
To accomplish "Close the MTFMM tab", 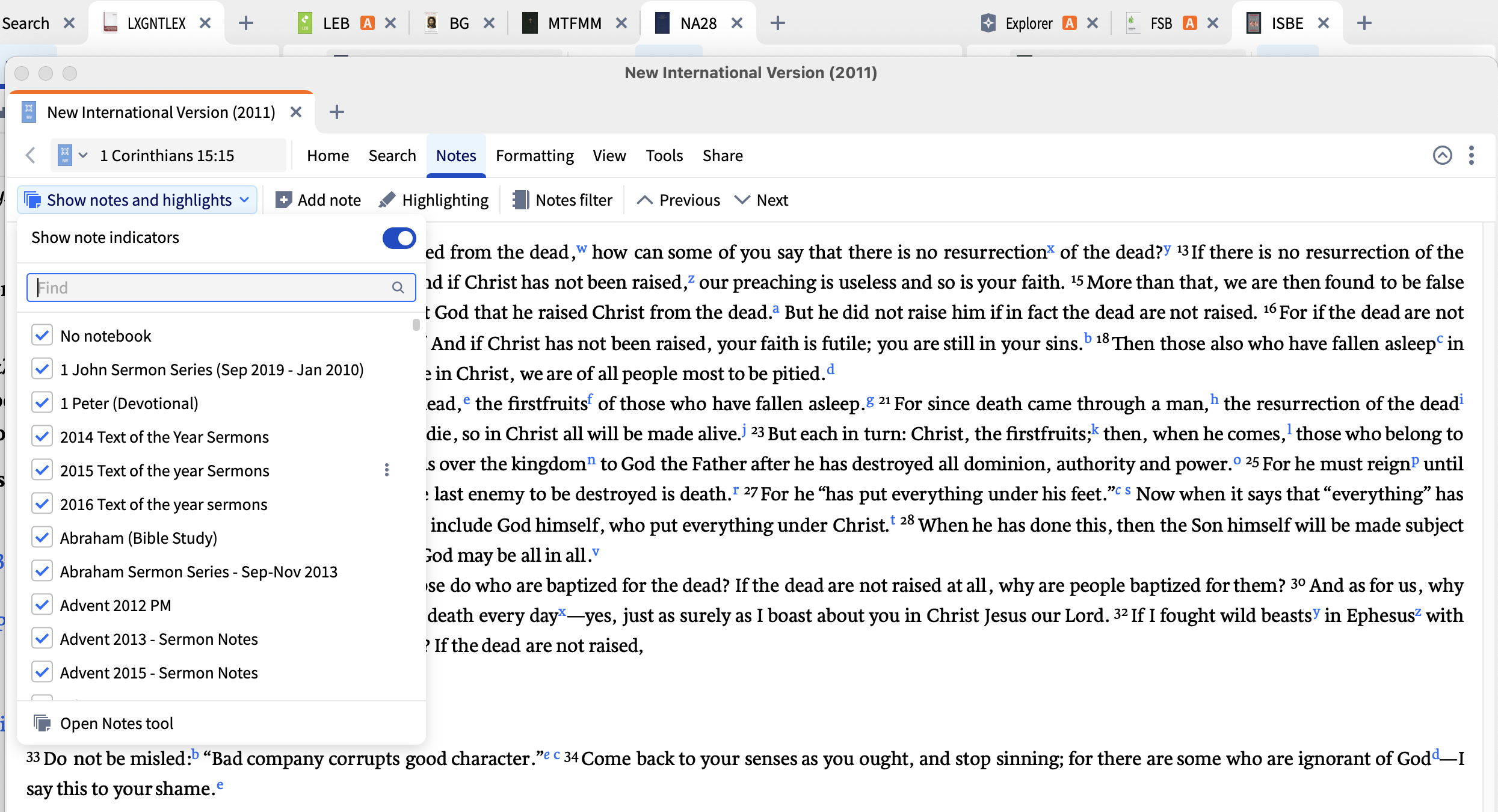I will coord(621,23).
